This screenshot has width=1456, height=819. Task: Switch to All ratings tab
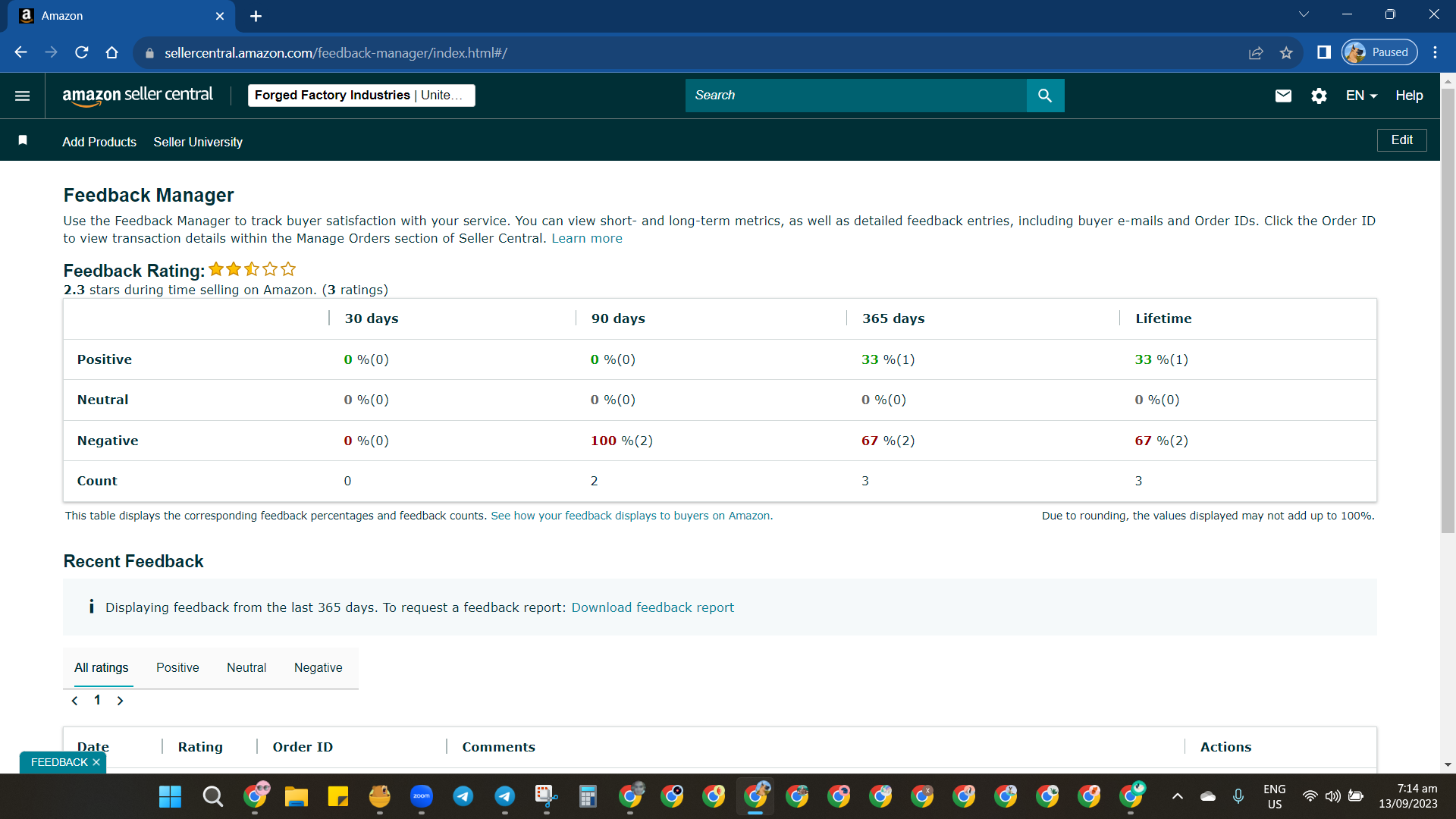tap(102, 667)
